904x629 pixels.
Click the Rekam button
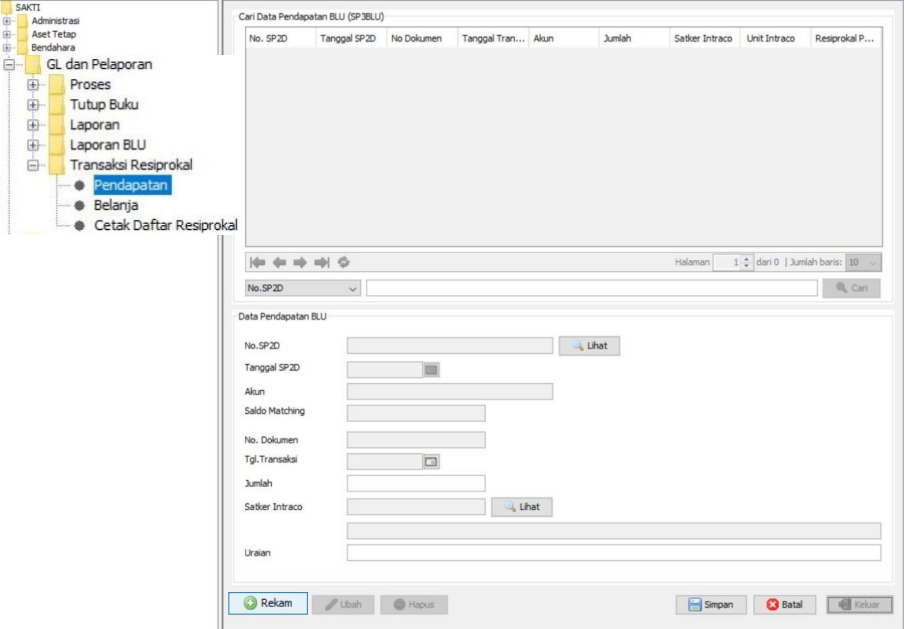click(267, 603)
